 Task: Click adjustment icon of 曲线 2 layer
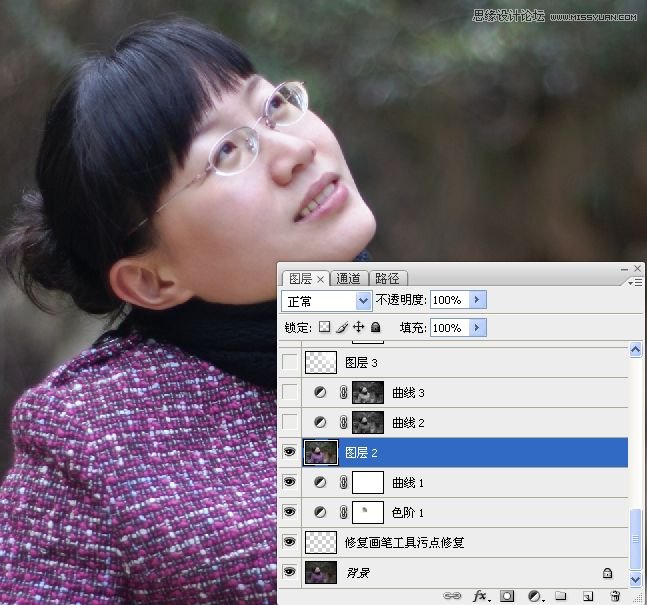click(x=320, y=422)
